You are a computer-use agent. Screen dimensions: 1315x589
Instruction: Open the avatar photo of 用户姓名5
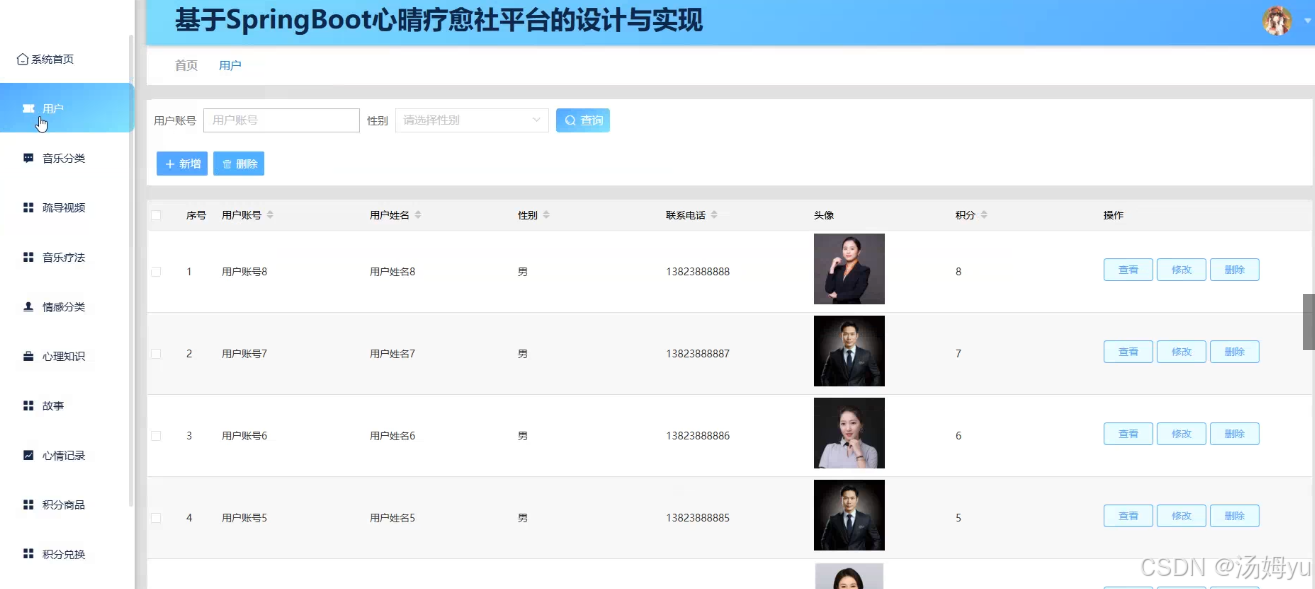coord(849,515)
